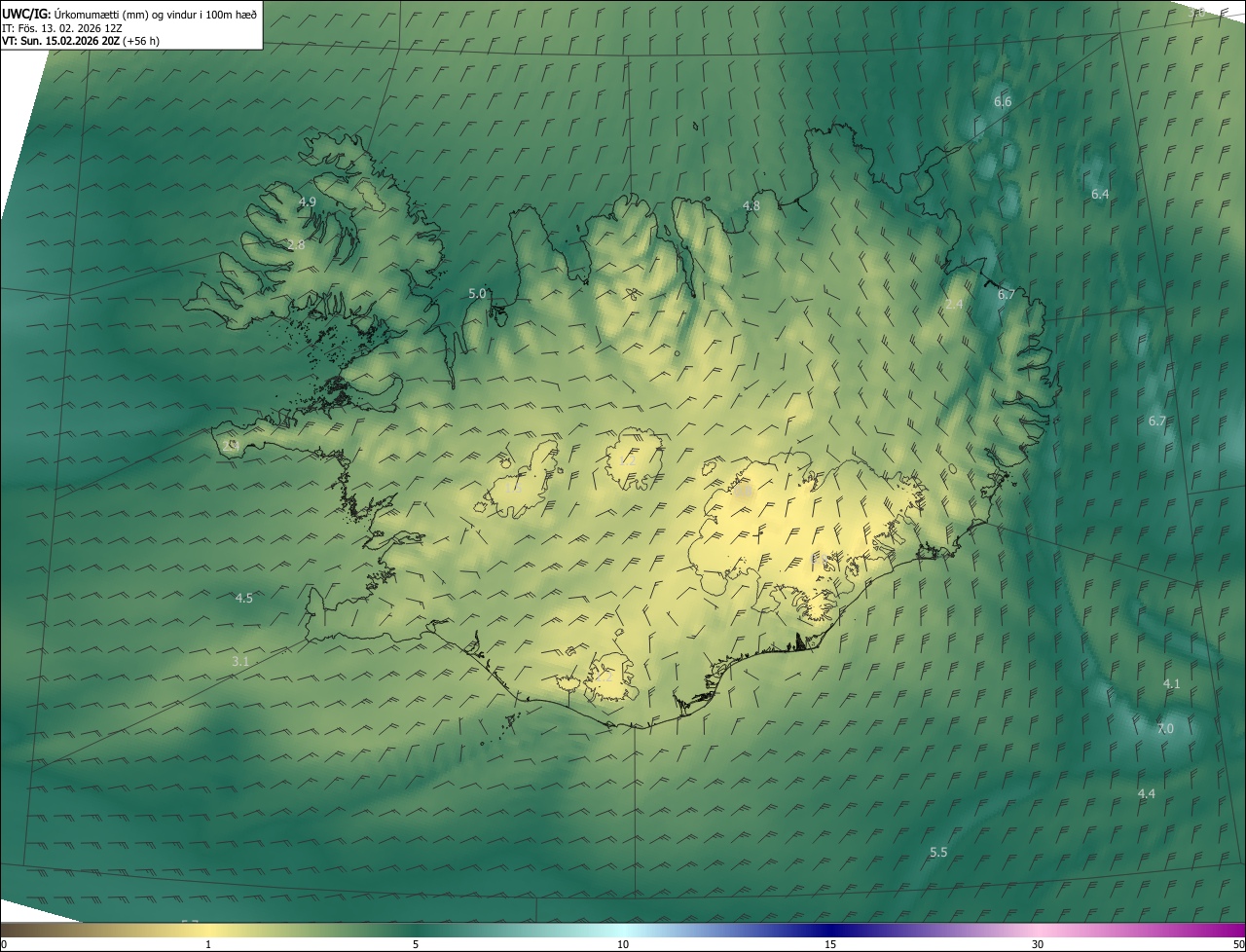1246x952 pixels.
Task: Click the 4.4 value label
Action: click(x=1147, y=793)
